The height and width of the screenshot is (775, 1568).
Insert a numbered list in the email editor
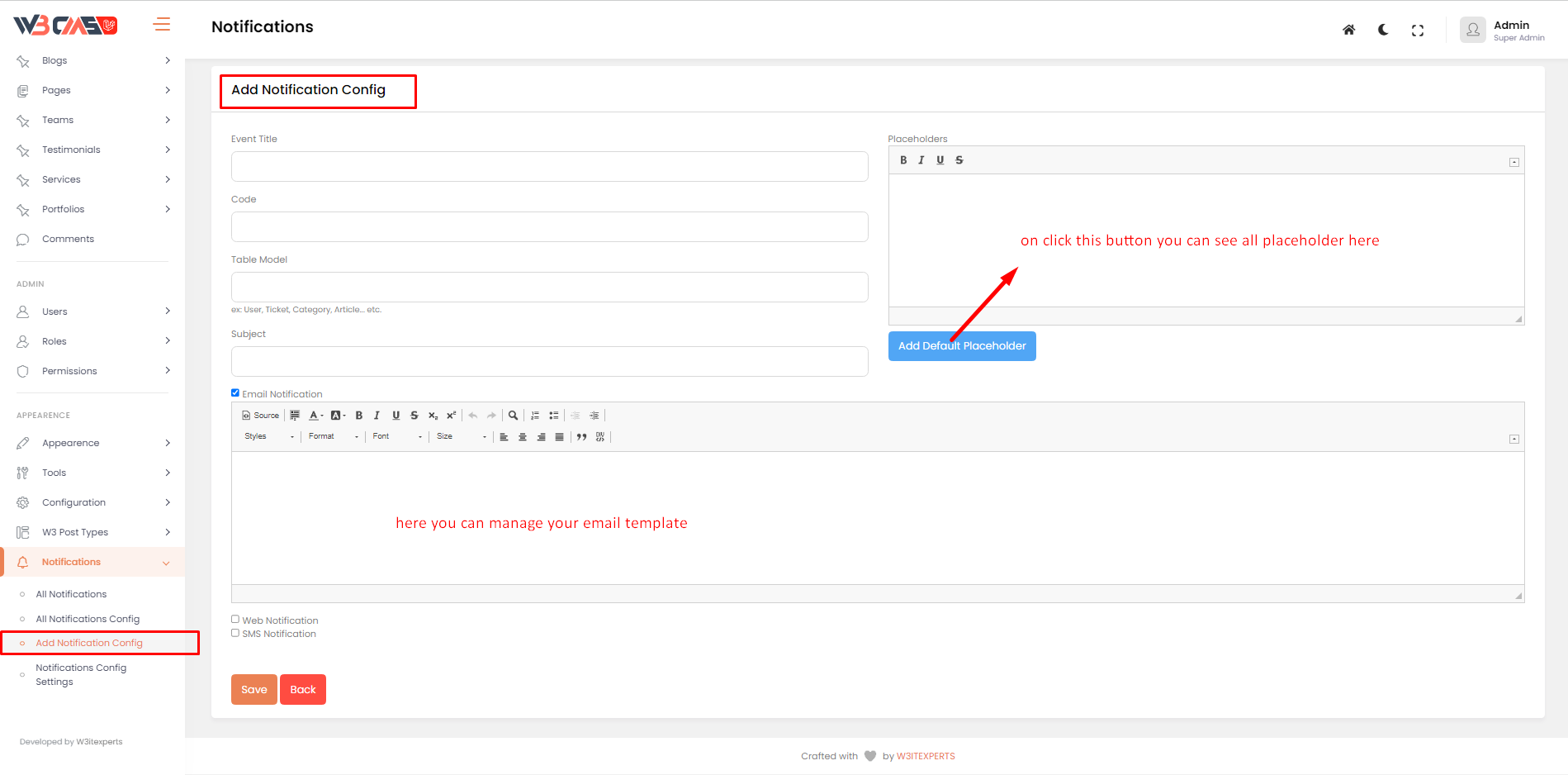tap(535, 416)
